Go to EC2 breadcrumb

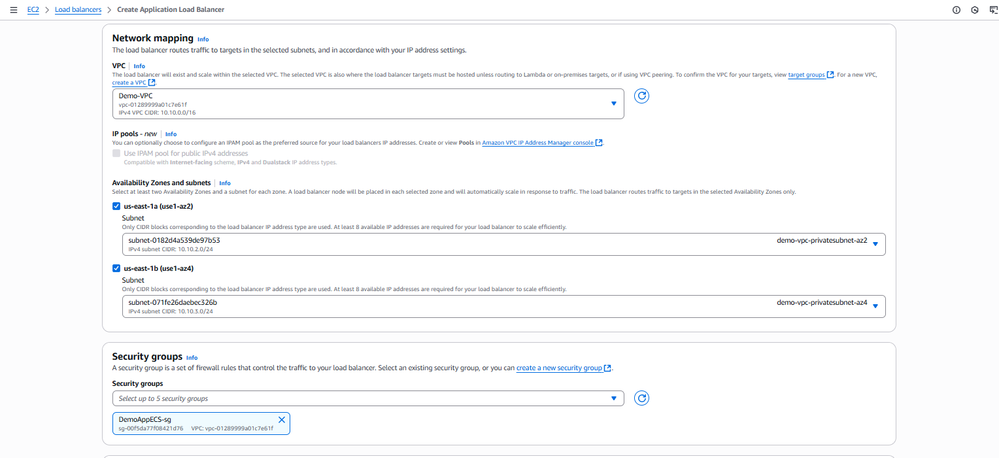pyautogui.click(x=33, y=9)
